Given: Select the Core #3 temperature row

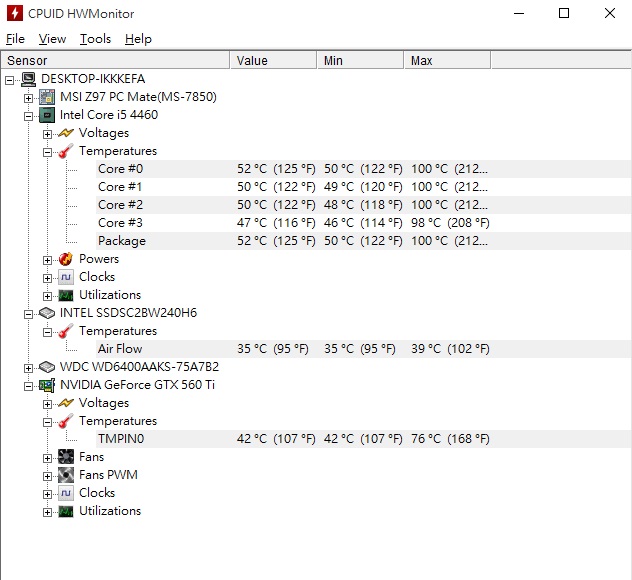Looking at the screenshot, I should tap(364, 223).
